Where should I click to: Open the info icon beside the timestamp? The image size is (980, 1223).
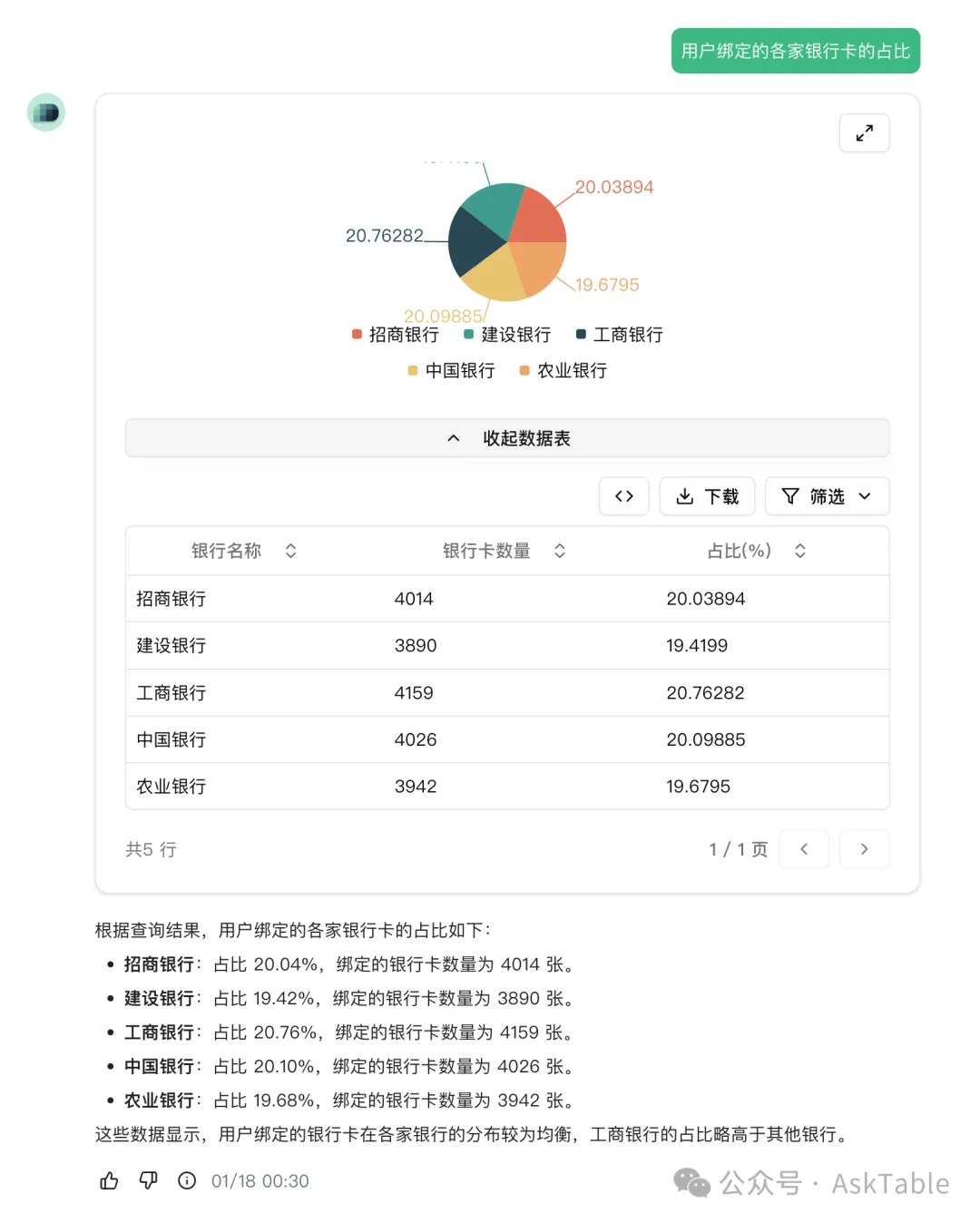pyautogui.click(x=187, y=1180)
